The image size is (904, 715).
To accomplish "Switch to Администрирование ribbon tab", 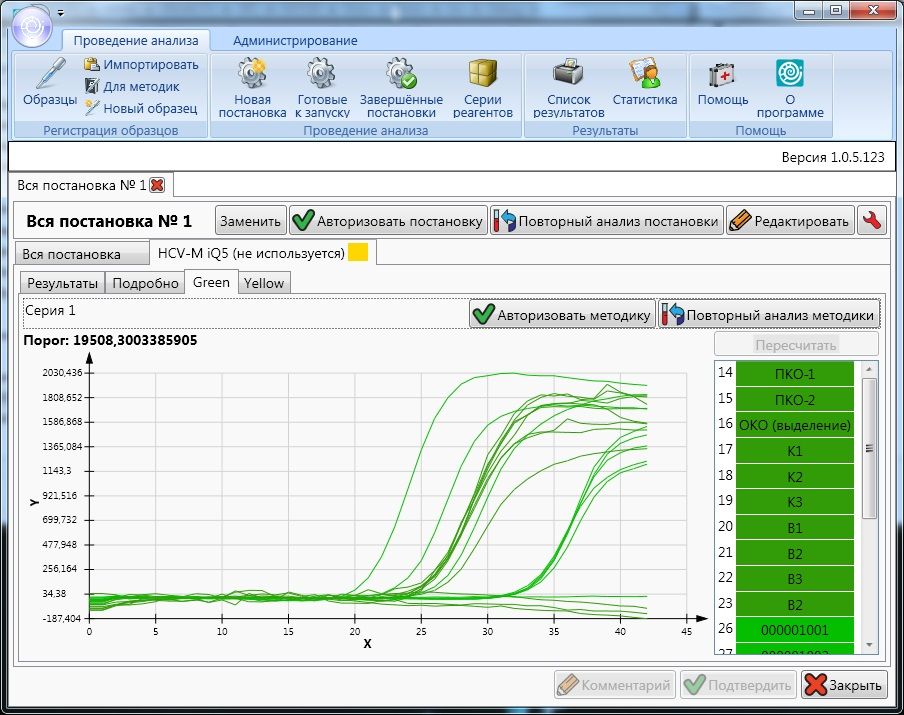I will 295,40.
